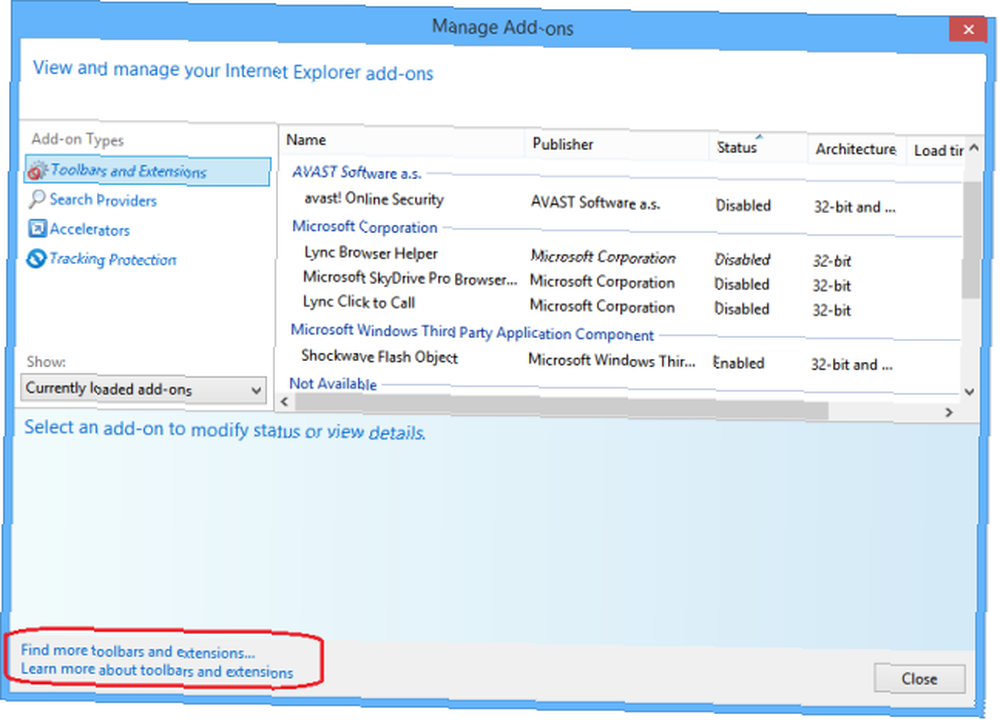Click the Tracking Protection icon
Viewport: 1000px width, 720px height.
pyautogui.click(x=36, y=258)
